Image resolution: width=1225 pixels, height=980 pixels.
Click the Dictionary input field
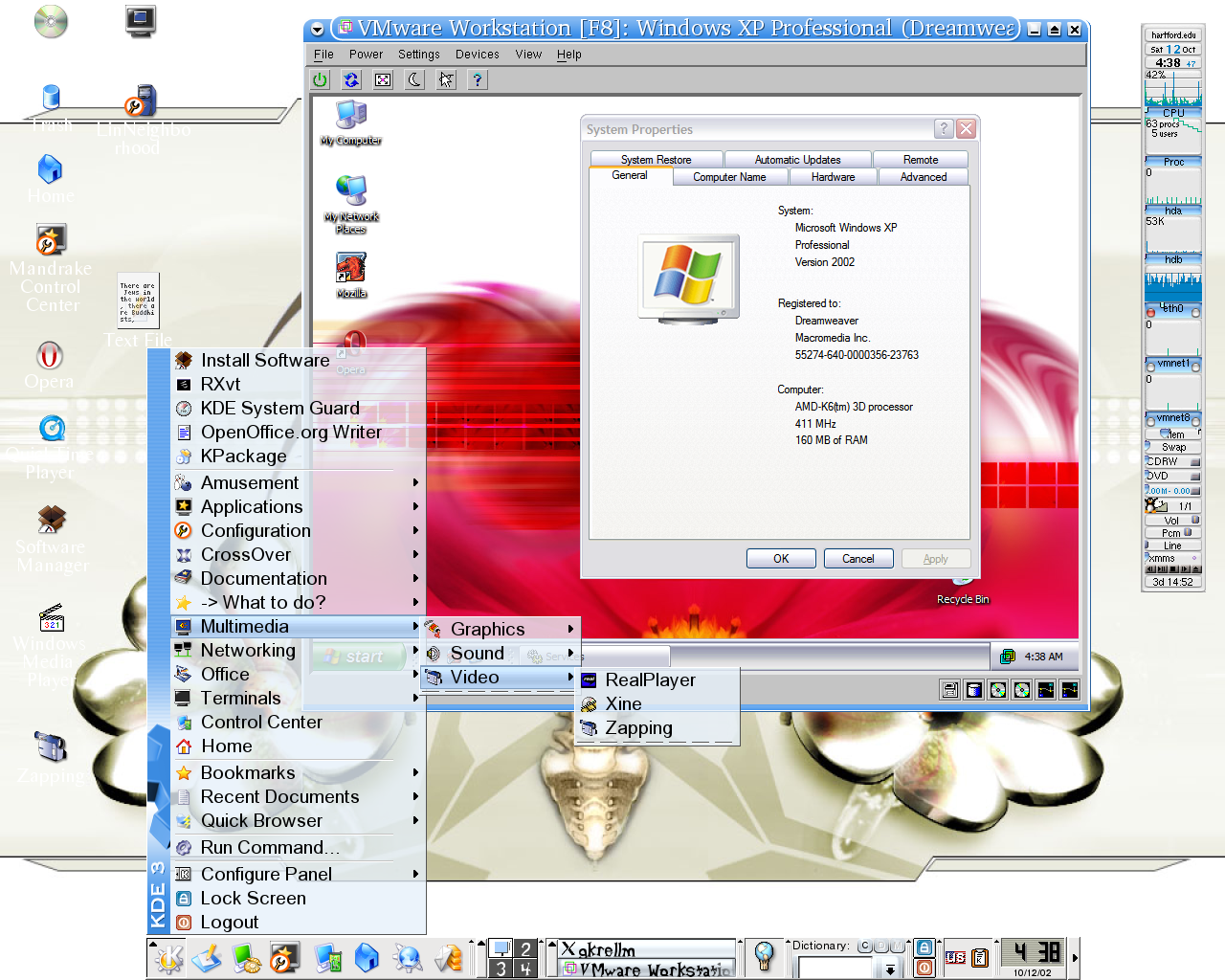835,968
